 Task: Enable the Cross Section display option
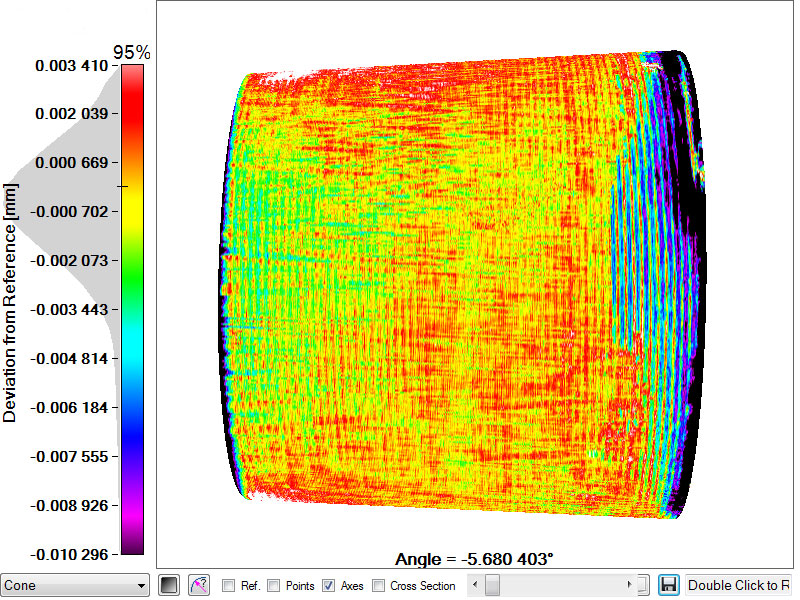[379, 585]
